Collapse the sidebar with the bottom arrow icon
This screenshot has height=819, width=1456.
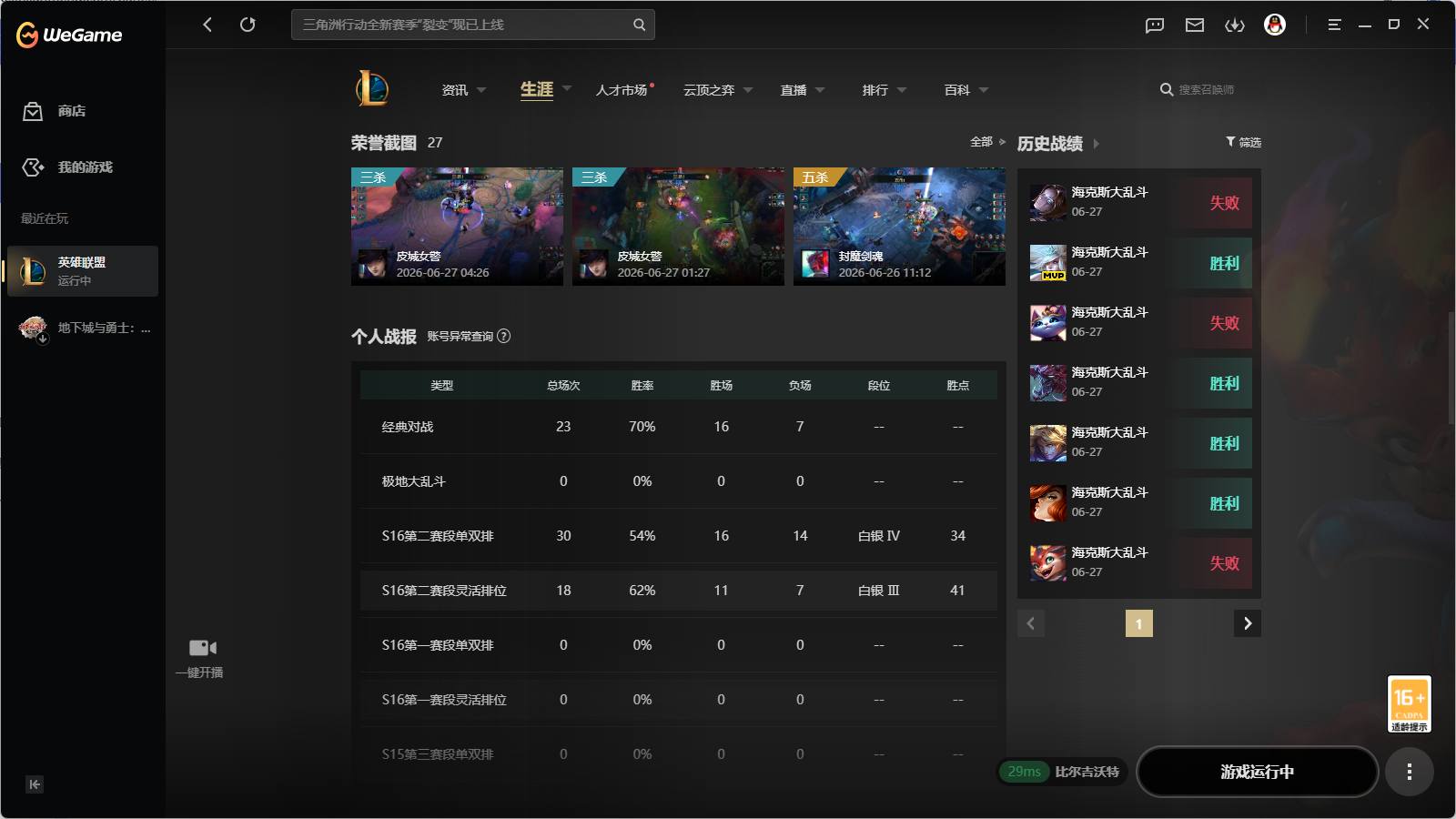pyautogui.click(x=35, y=784)
